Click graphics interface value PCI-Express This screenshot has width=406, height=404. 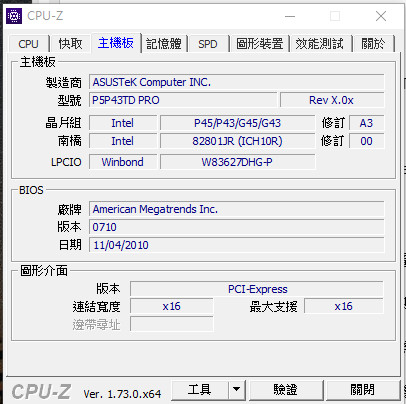(257, 289)
